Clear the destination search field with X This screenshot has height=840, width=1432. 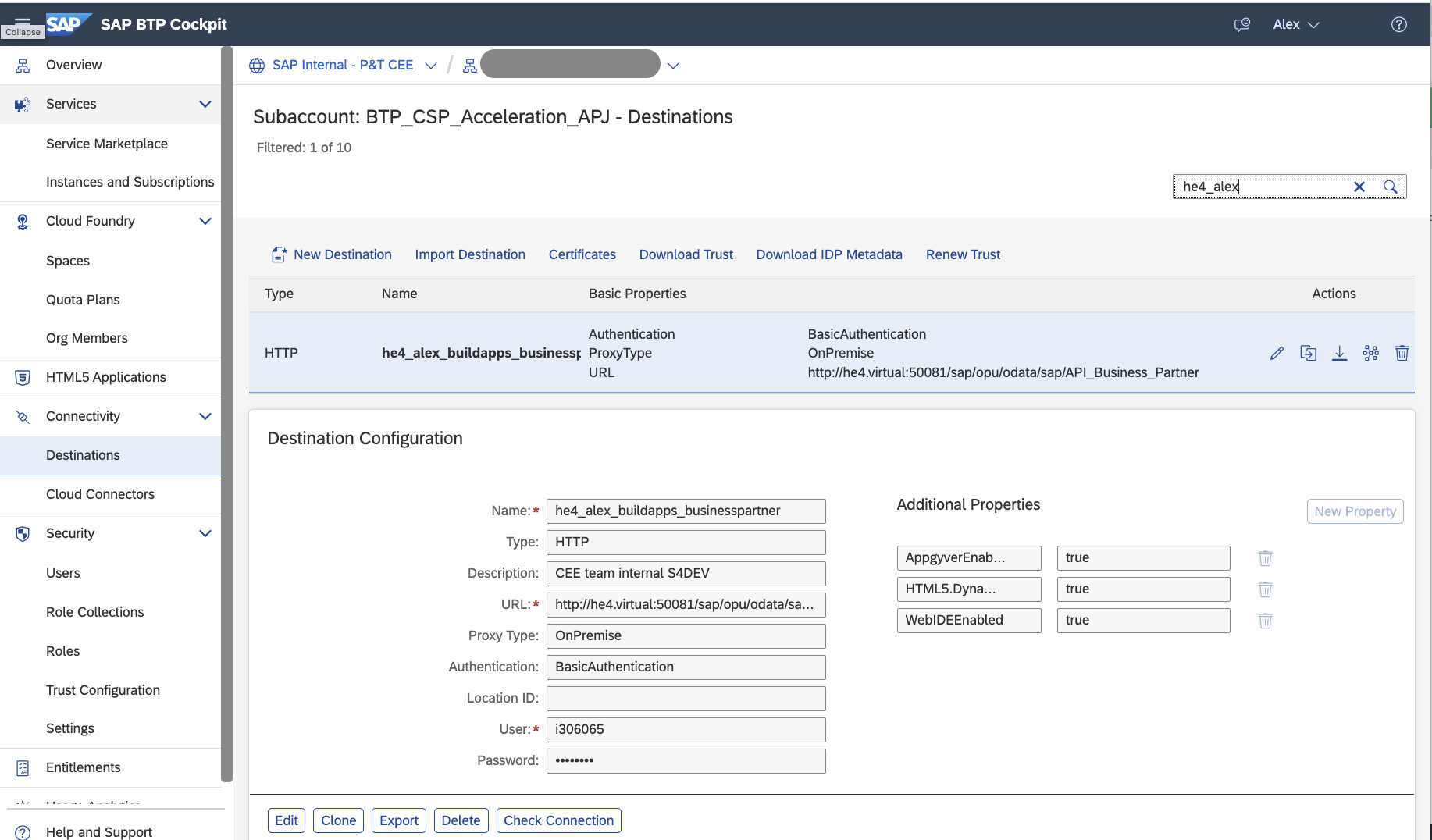tap(1359, 187)
